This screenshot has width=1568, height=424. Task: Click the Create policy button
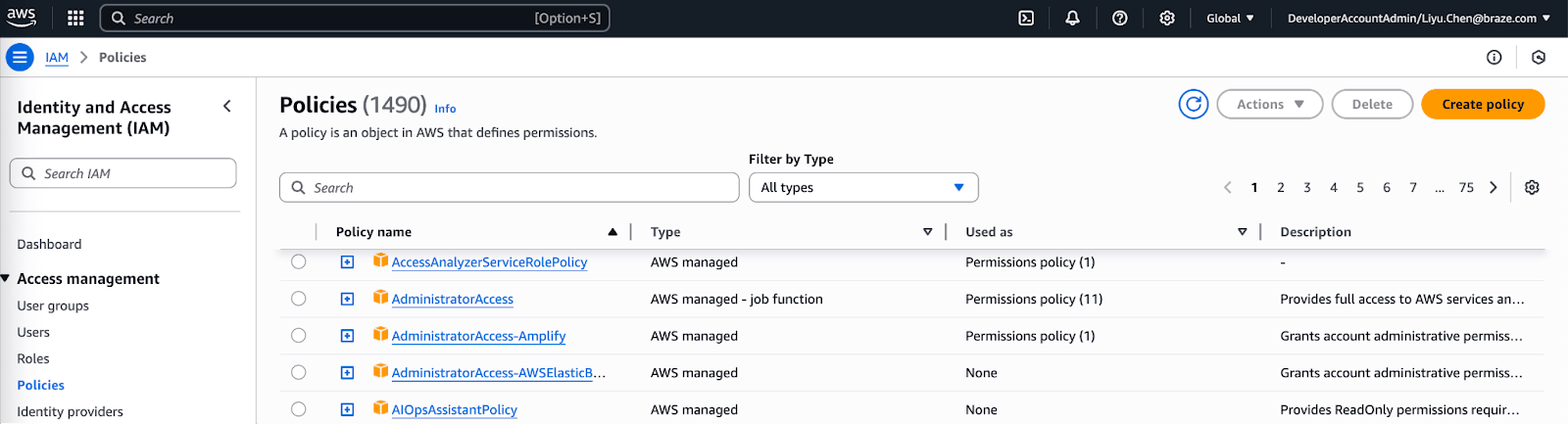click(x=1482, y=105)
